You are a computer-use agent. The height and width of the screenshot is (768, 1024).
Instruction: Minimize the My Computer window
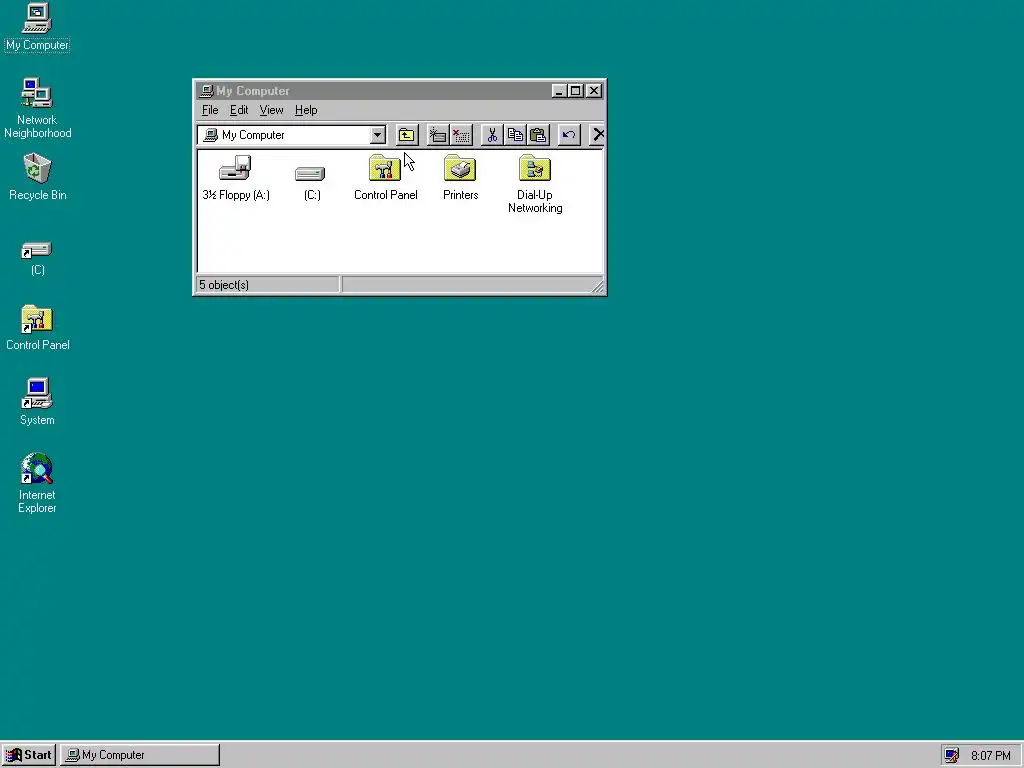558,91
